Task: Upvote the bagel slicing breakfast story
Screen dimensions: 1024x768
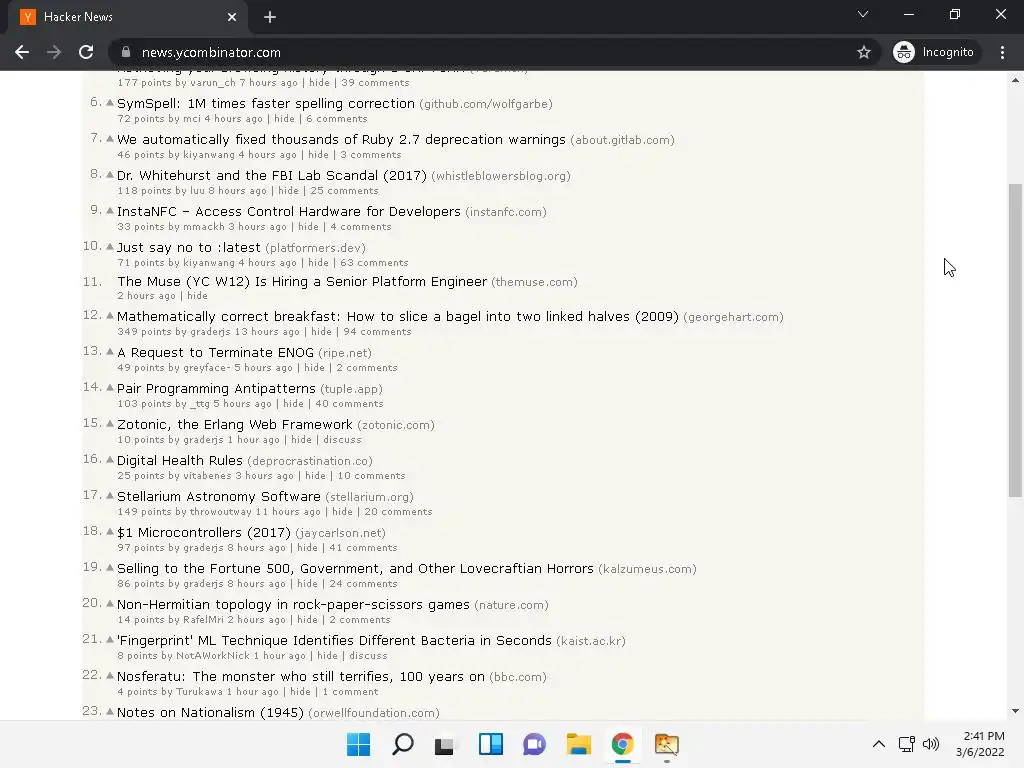Action: click(110, 315)
